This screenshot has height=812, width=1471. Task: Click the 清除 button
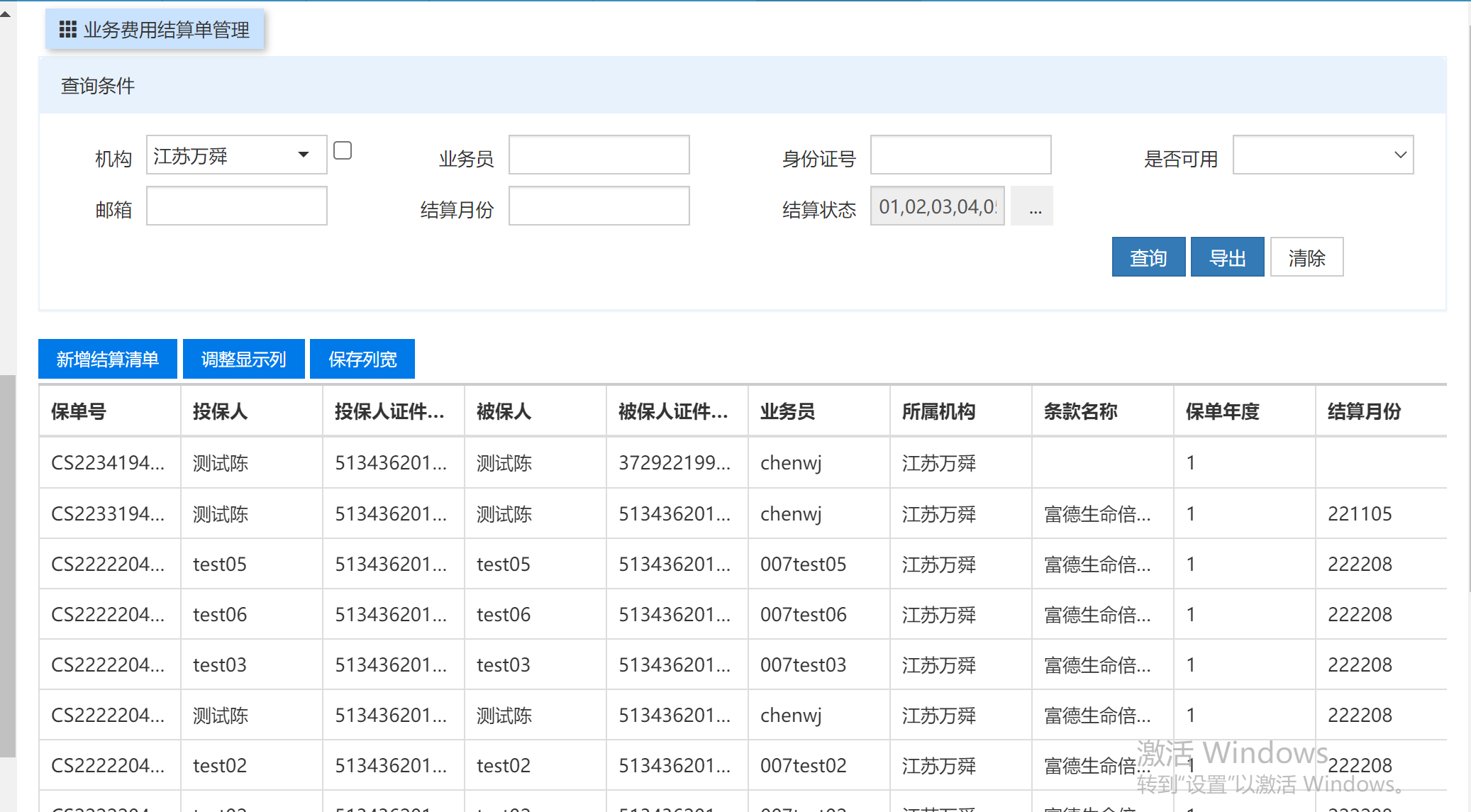[1306, 257]
